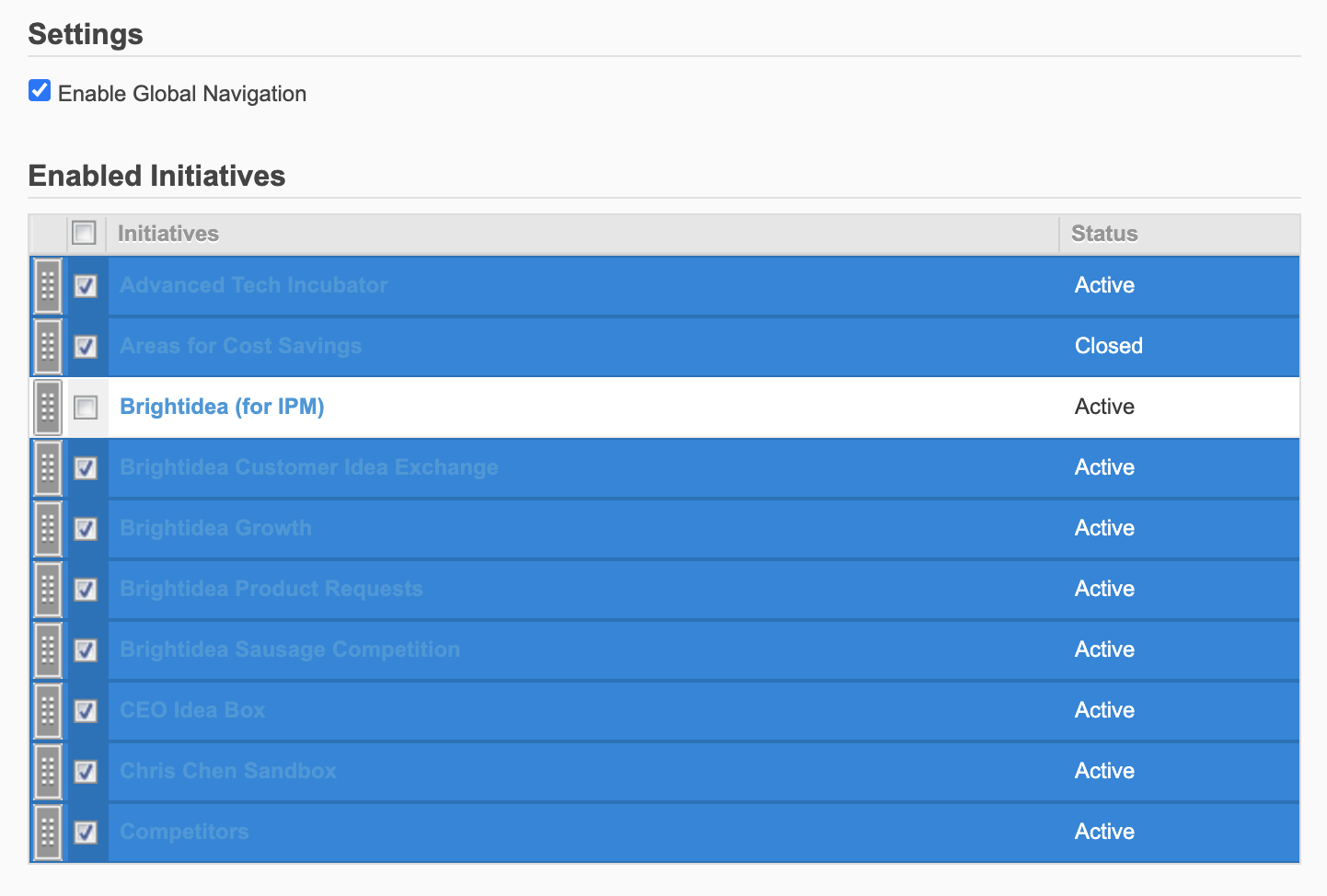1327x896 pixels.
Task: Click Closed status of Areas for Cost Savings
Action: tap(1108, 346)
